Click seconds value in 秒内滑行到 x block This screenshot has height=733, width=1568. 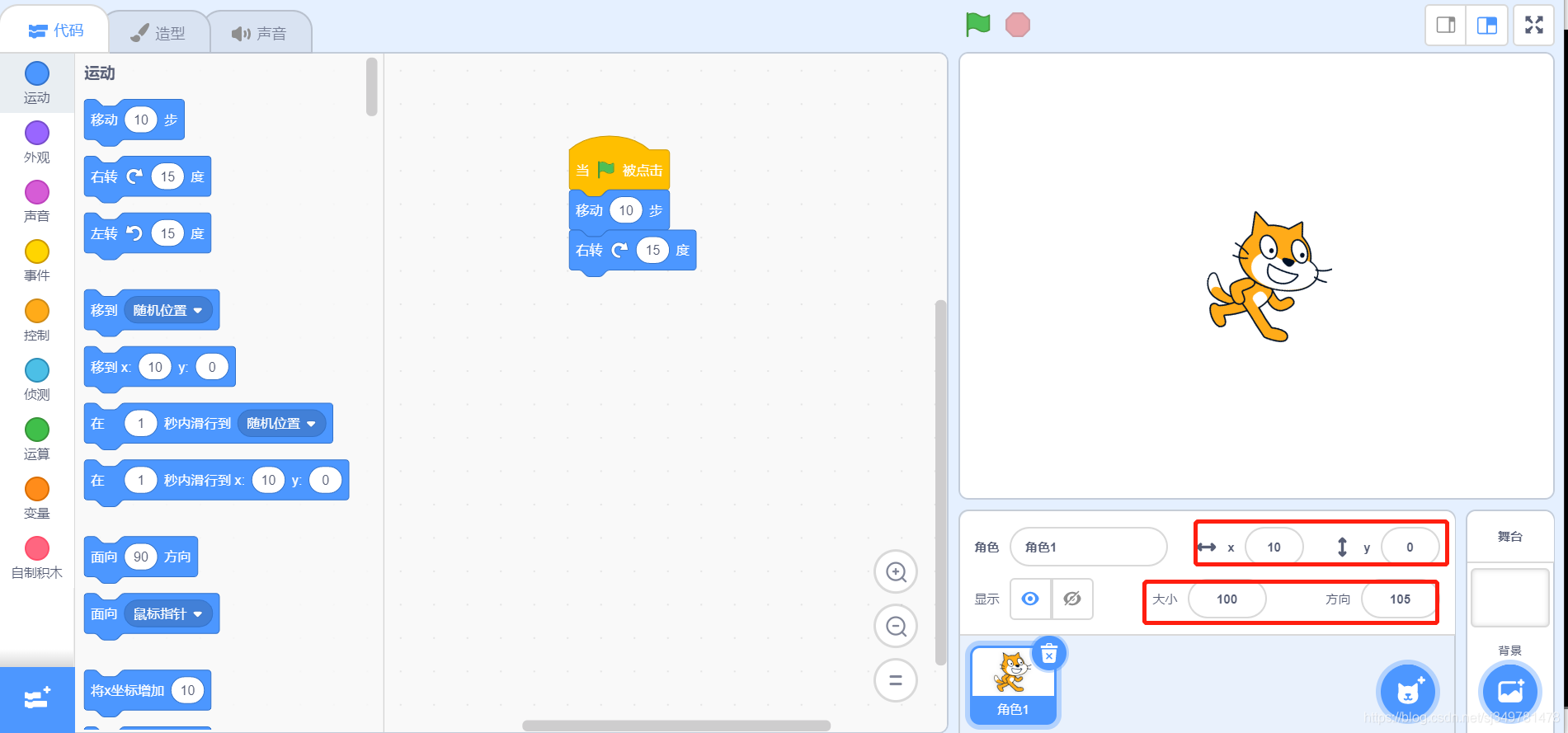click(x=140, y=480)
